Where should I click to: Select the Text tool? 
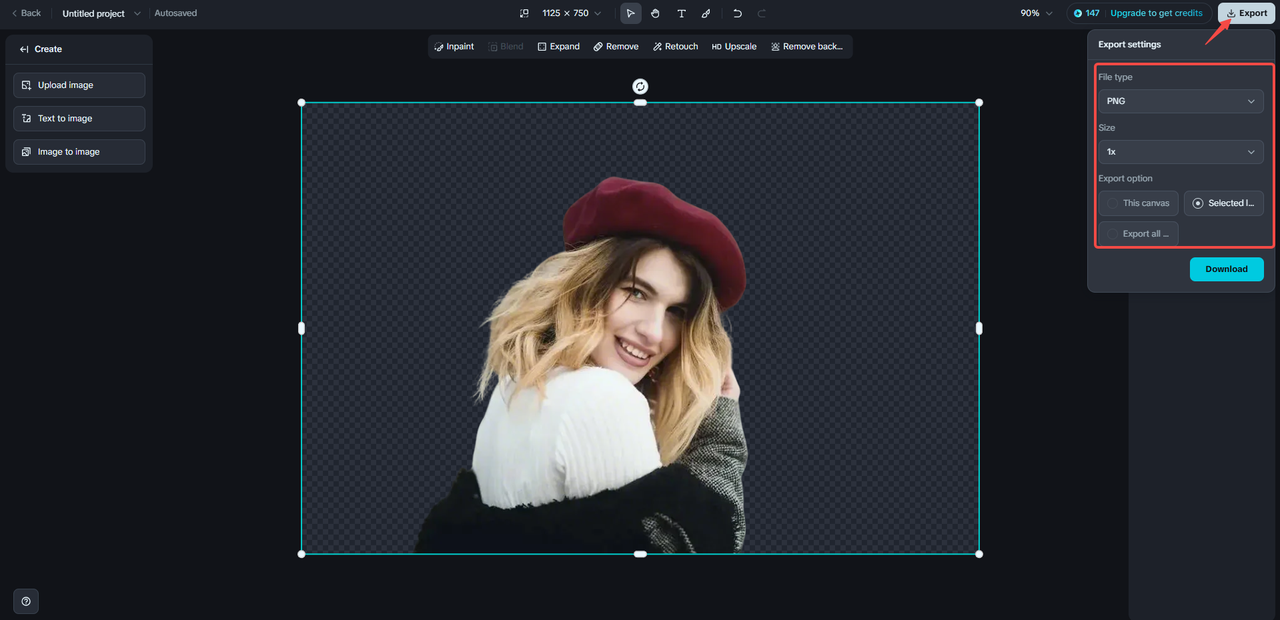point(681,13)
